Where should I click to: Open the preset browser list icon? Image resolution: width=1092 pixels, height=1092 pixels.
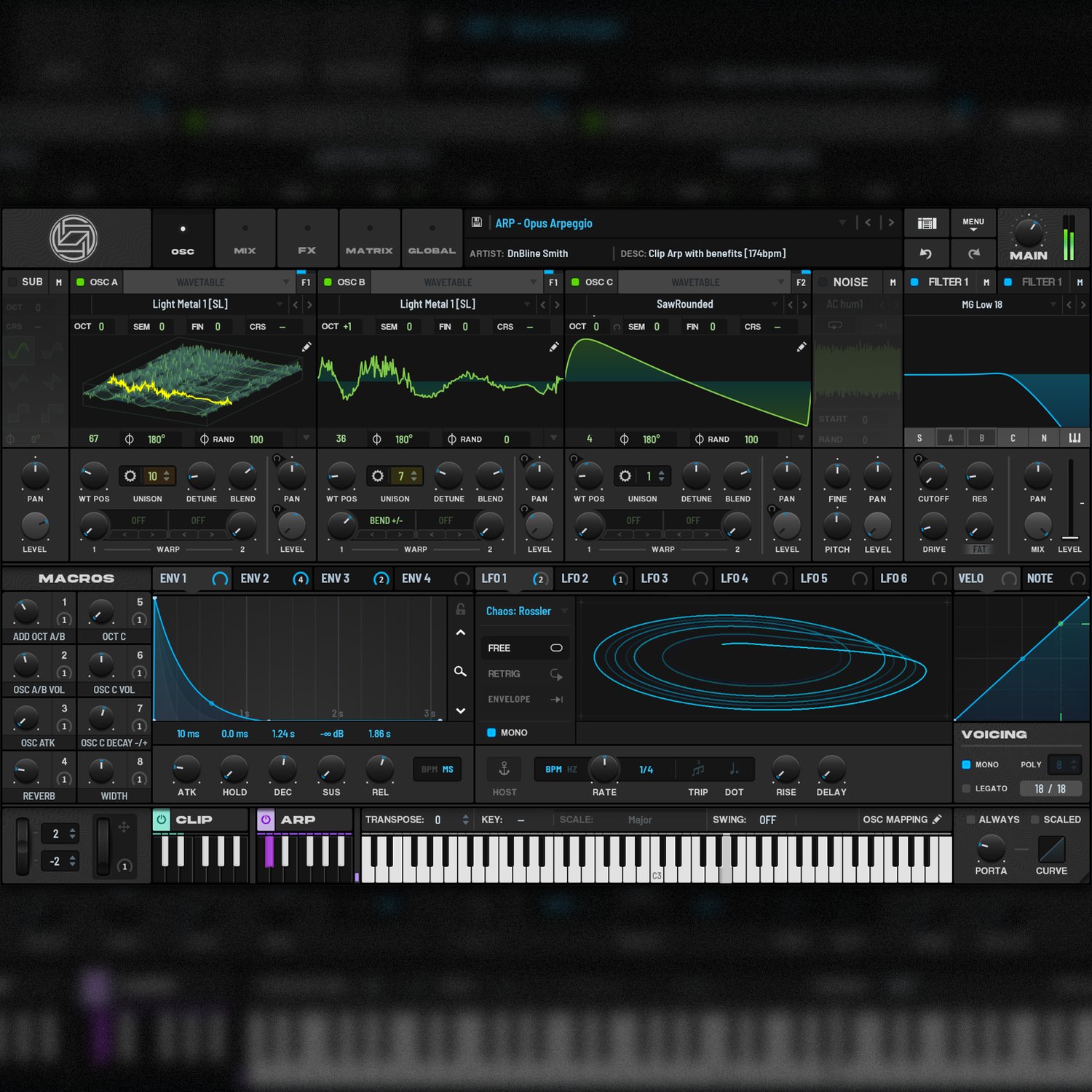pos(926,223)
